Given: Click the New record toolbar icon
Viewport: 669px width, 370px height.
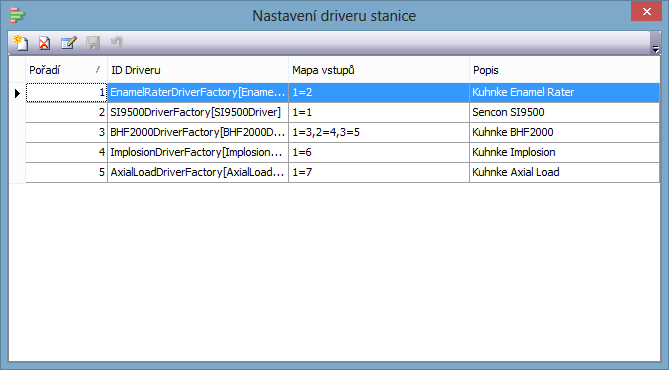Looking at the screenshot, I should (21, 43).
